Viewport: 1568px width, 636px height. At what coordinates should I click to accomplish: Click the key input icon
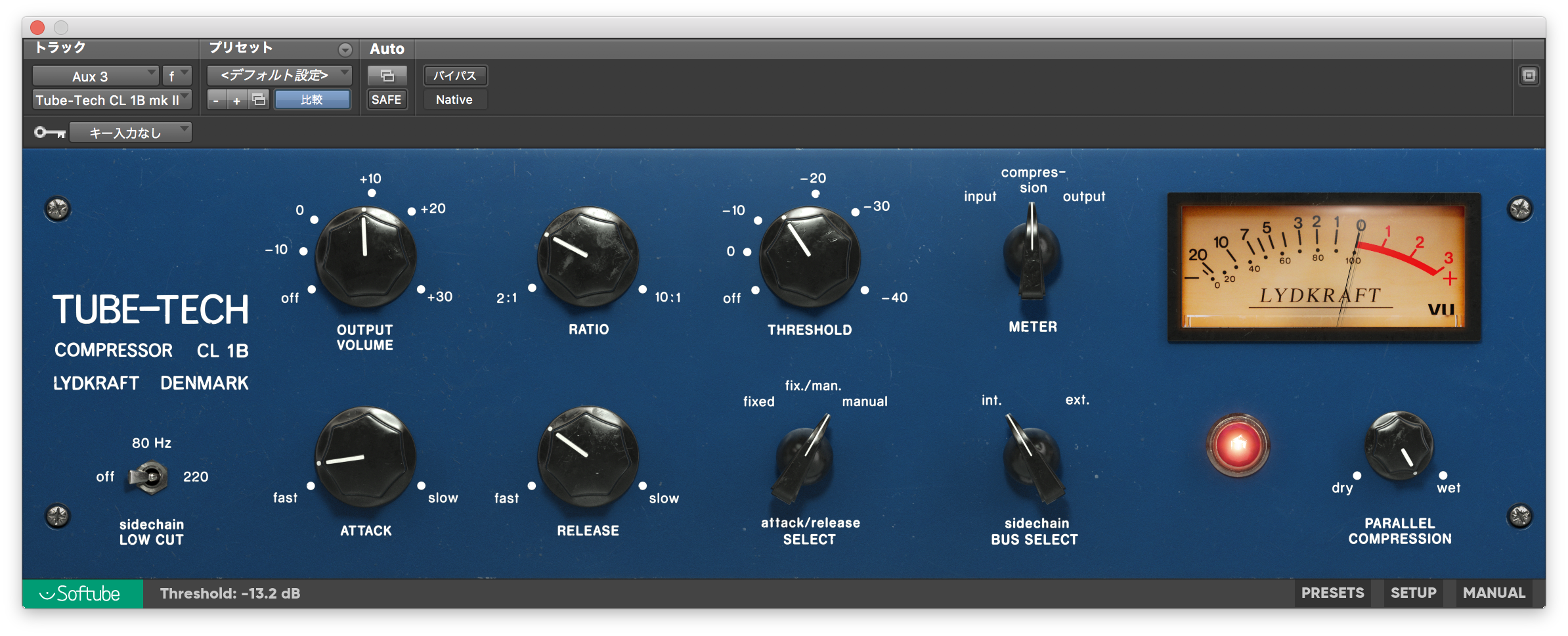[50, 133]
